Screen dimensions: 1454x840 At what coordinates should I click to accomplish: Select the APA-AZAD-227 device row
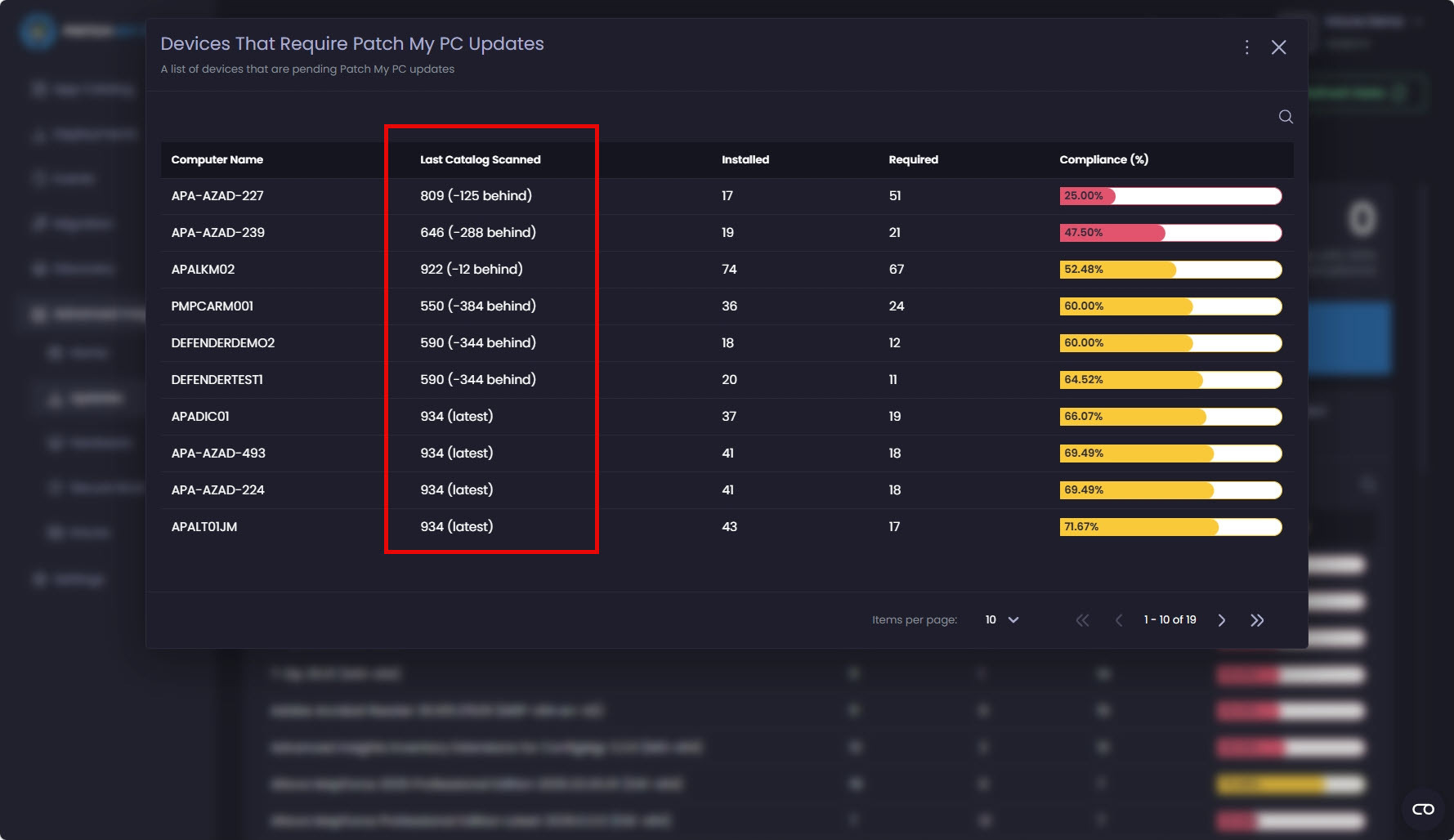pyautogui.click(x=727, y=196)
